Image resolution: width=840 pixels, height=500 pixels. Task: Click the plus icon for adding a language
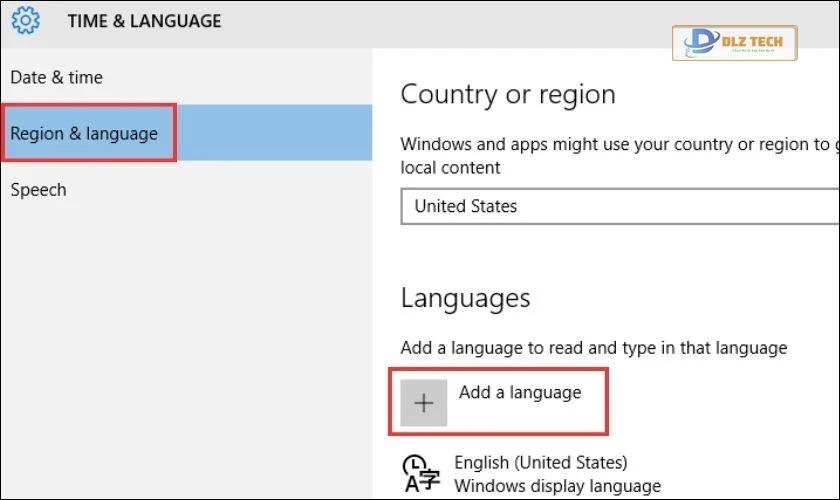424,403
